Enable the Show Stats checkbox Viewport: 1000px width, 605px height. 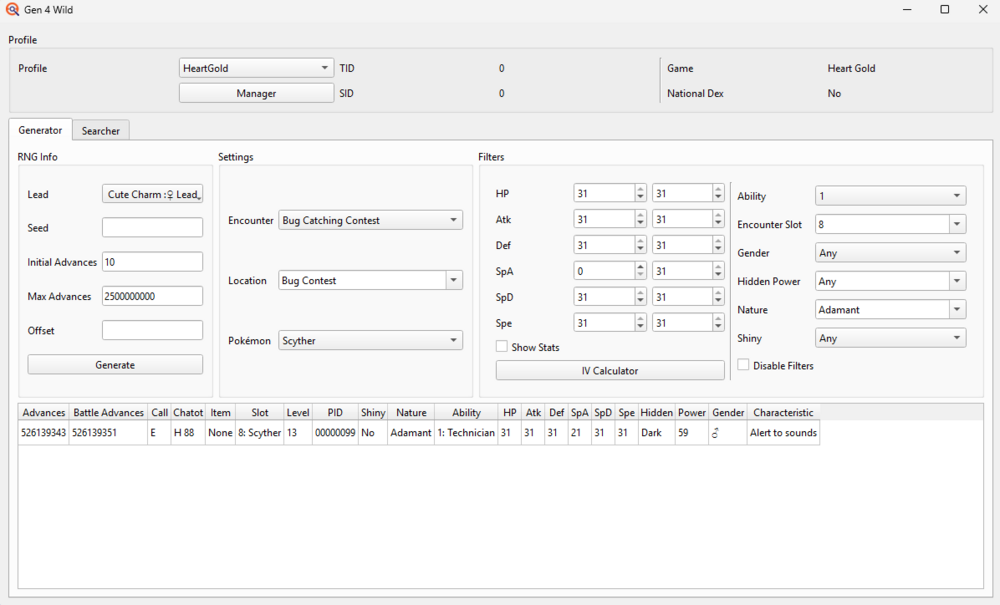[x=502, y=347]
